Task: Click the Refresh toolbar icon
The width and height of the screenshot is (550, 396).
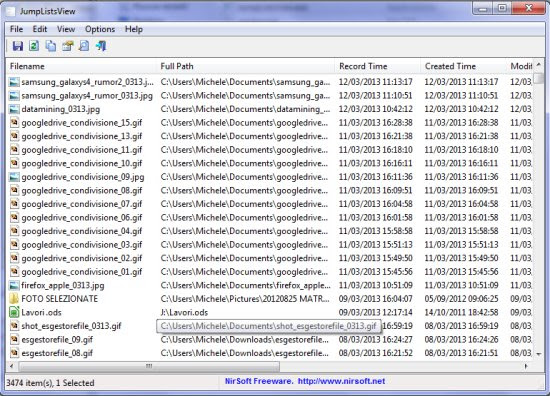Action: pyautogui.click(x=34, y=46)
